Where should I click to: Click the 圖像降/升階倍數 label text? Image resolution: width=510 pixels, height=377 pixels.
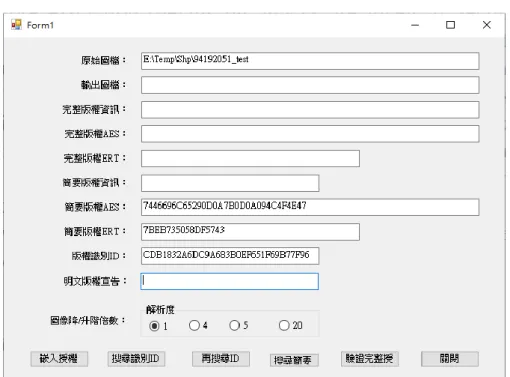[88, 321]
